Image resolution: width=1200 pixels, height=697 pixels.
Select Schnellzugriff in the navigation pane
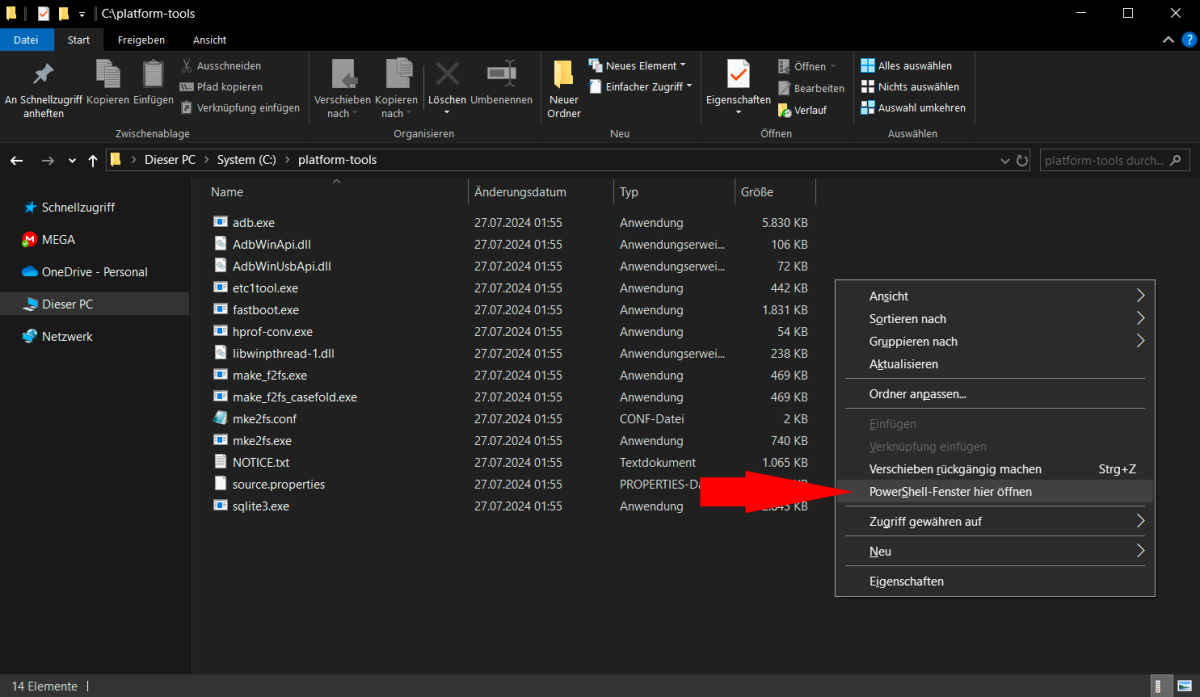pos(78,207)
